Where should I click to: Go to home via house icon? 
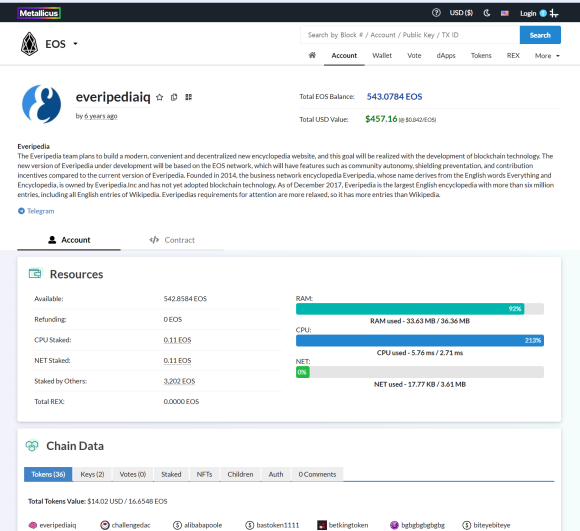(312, 55)
